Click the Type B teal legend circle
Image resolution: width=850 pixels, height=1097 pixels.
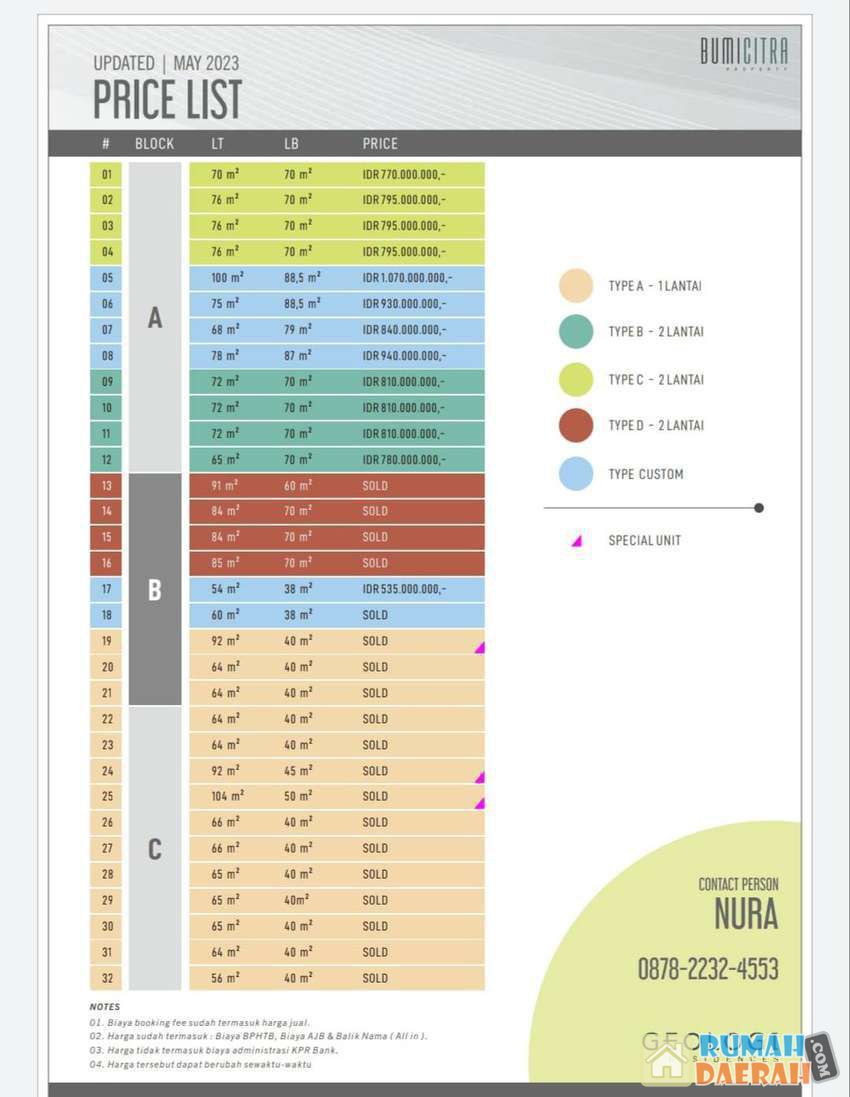(576, 332)
